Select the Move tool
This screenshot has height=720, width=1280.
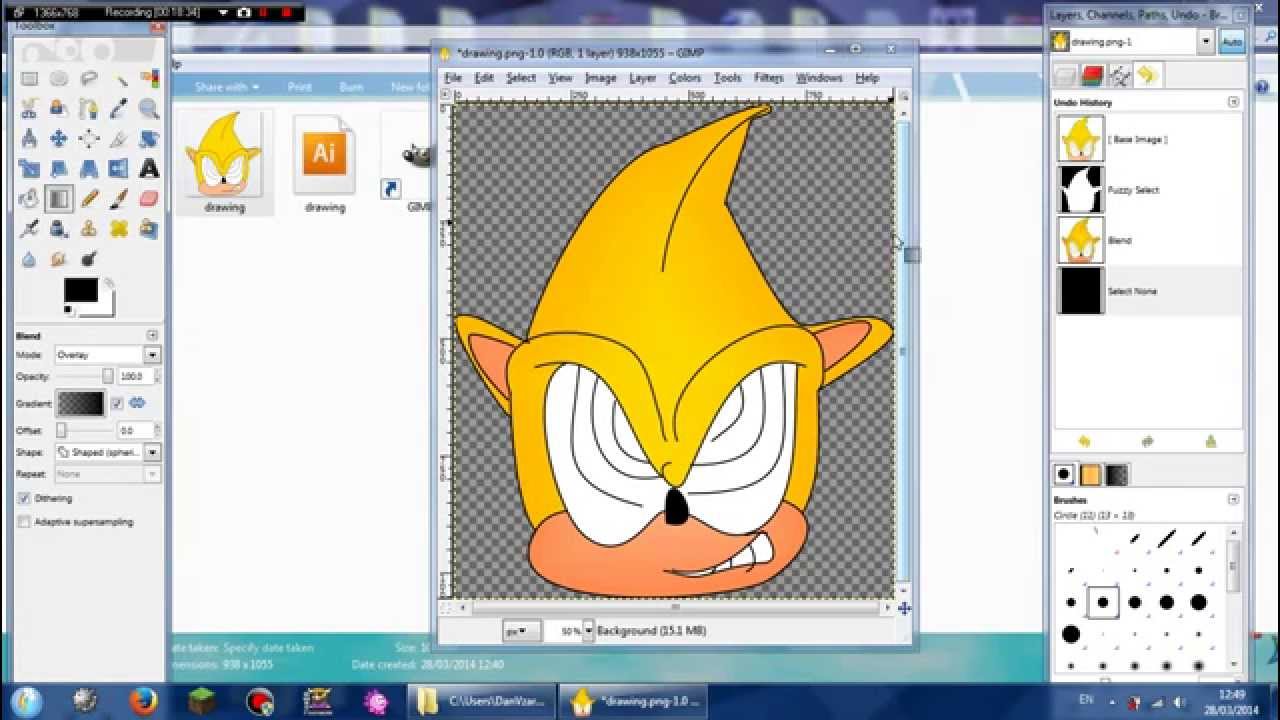point(59,139)
